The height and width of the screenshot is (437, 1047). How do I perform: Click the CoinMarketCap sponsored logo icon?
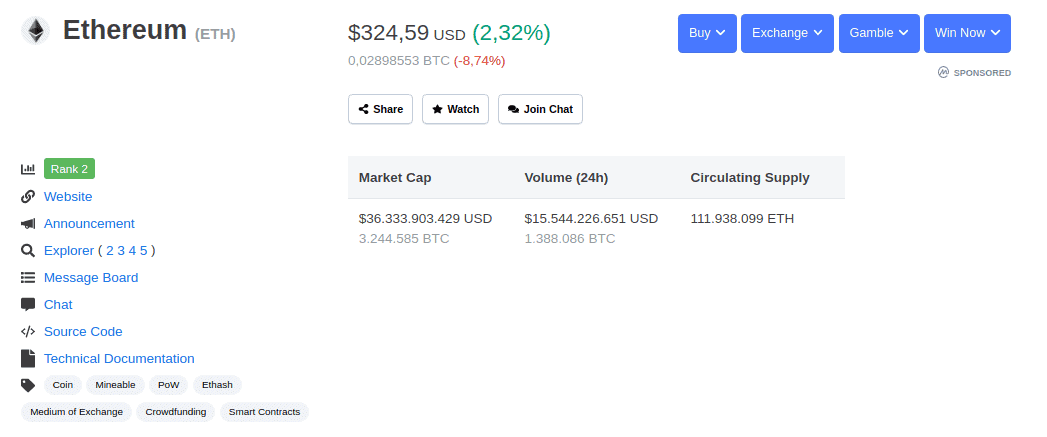[x=943, y=72]
